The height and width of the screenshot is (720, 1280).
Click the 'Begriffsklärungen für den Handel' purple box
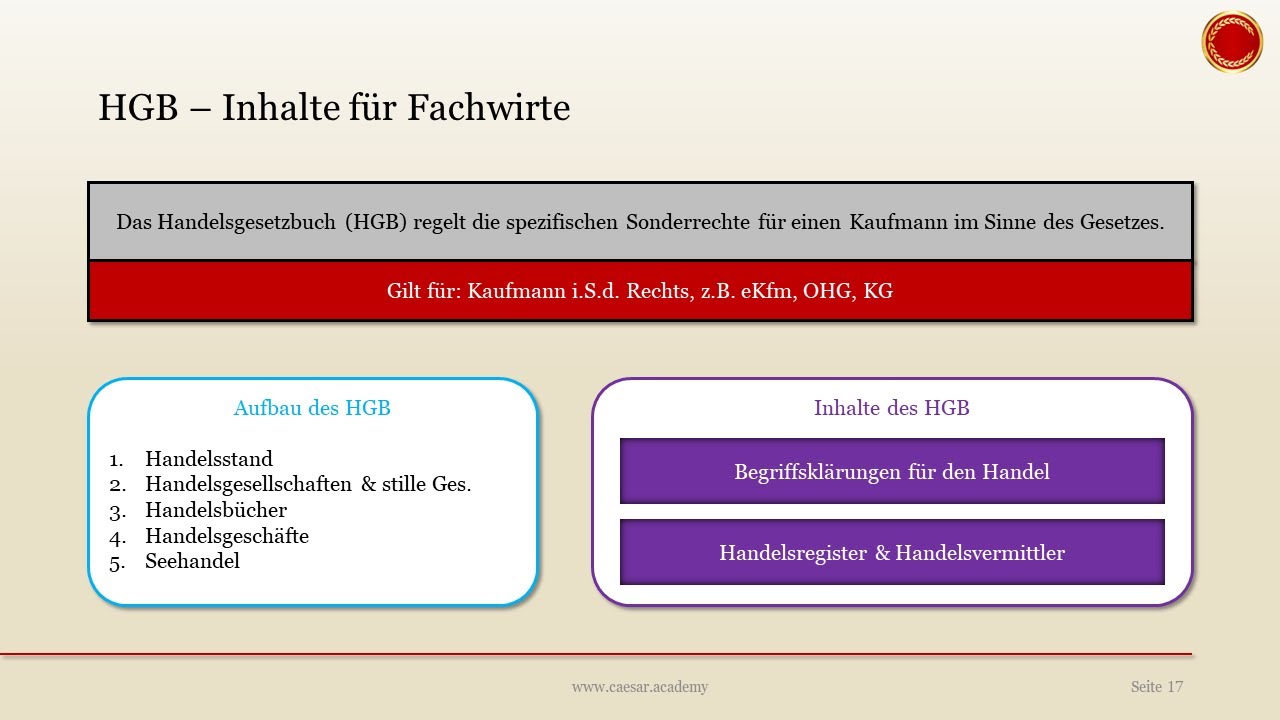(x=892, y=471)
